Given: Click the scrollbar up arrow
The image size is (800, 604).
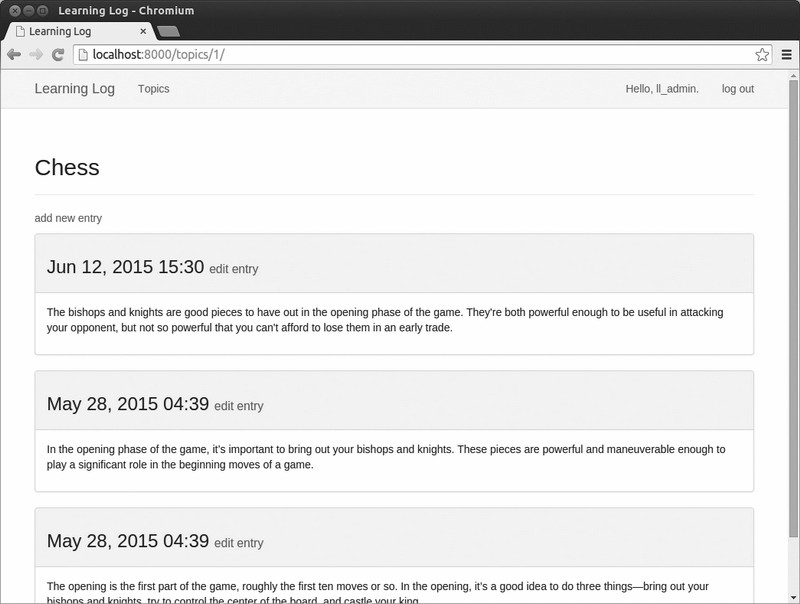Looking at the screenshot, I should [x=793, y=76].
